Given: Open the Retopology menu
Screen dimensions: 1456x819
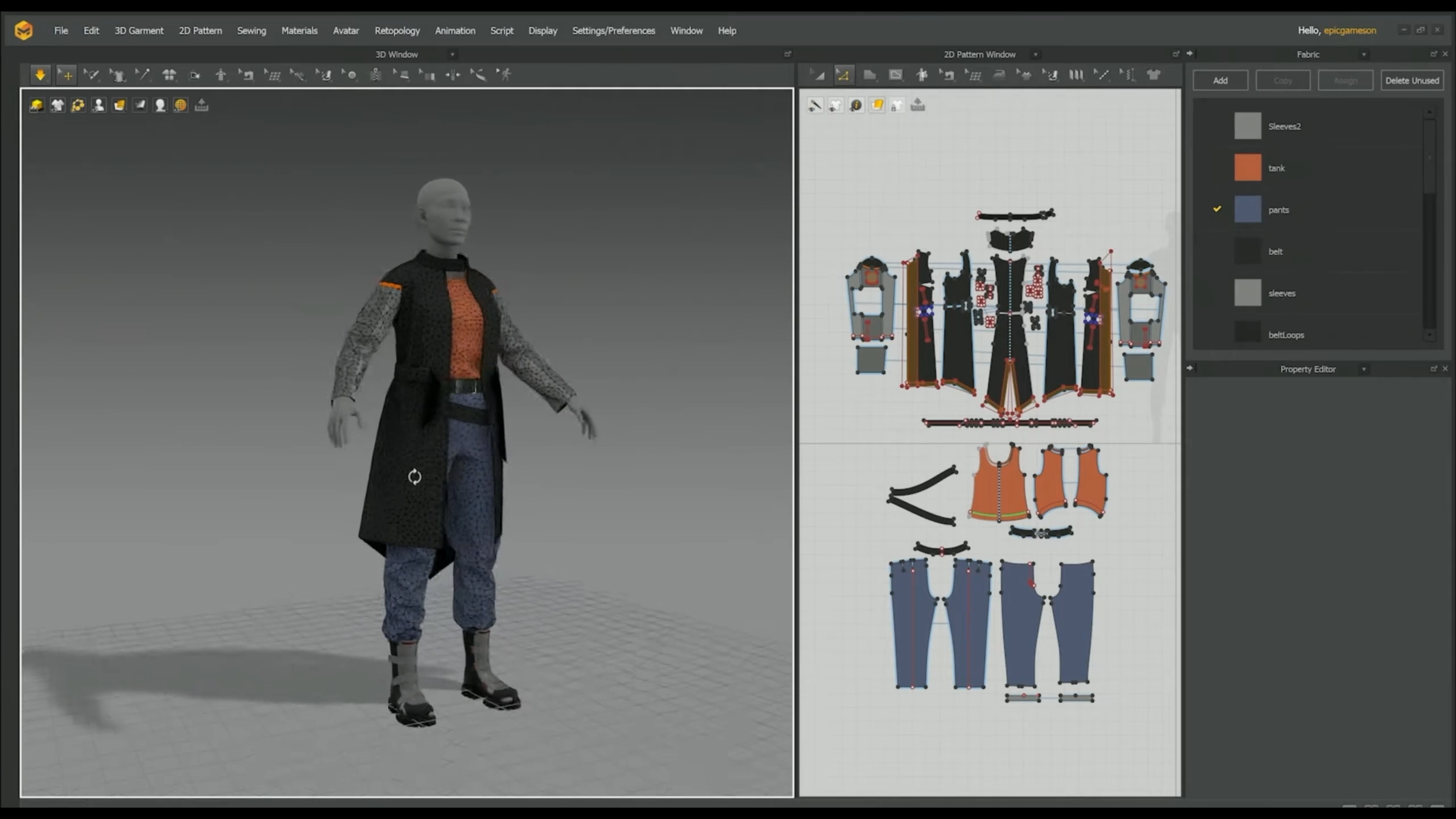Looking at the screenshot, I should [397, 31].
